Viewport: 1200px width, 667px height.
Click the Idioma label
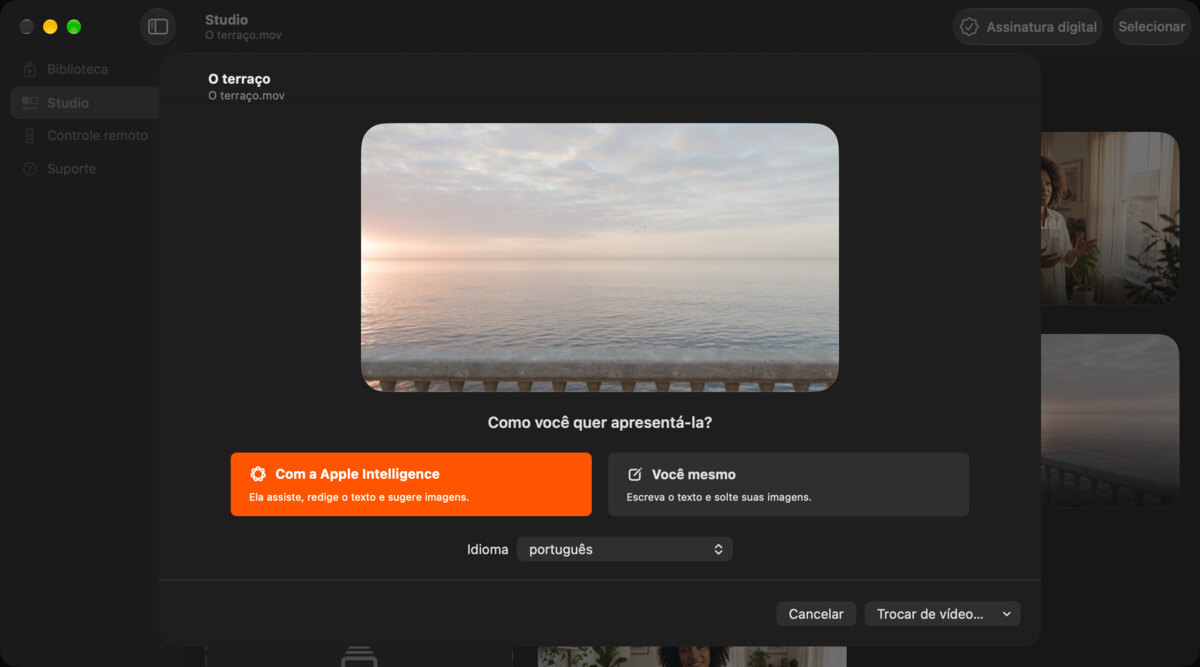(x=488, y=550)
